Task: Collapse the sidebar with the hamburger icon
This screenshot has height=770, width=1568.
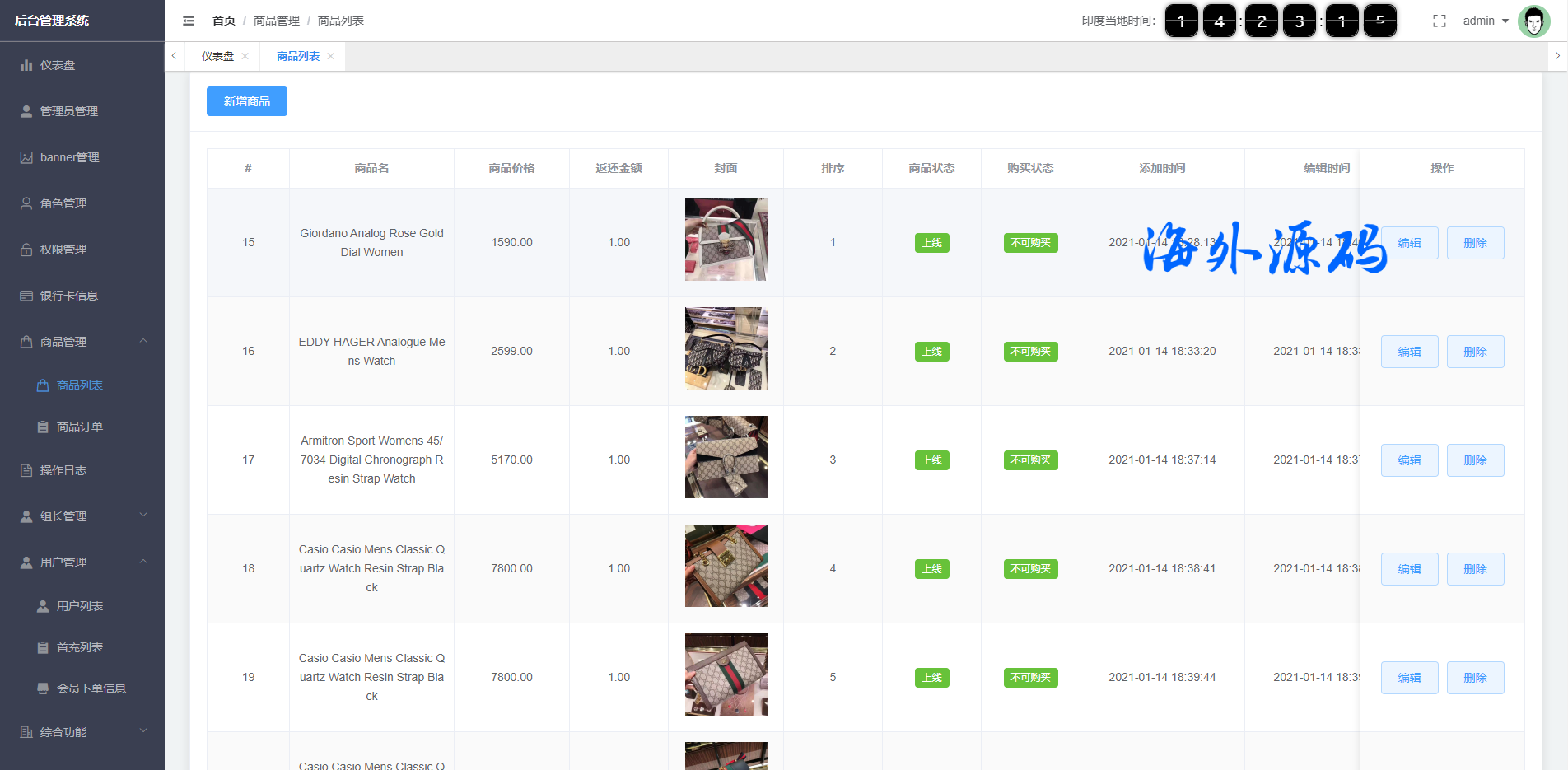Action: coord(189,21)
